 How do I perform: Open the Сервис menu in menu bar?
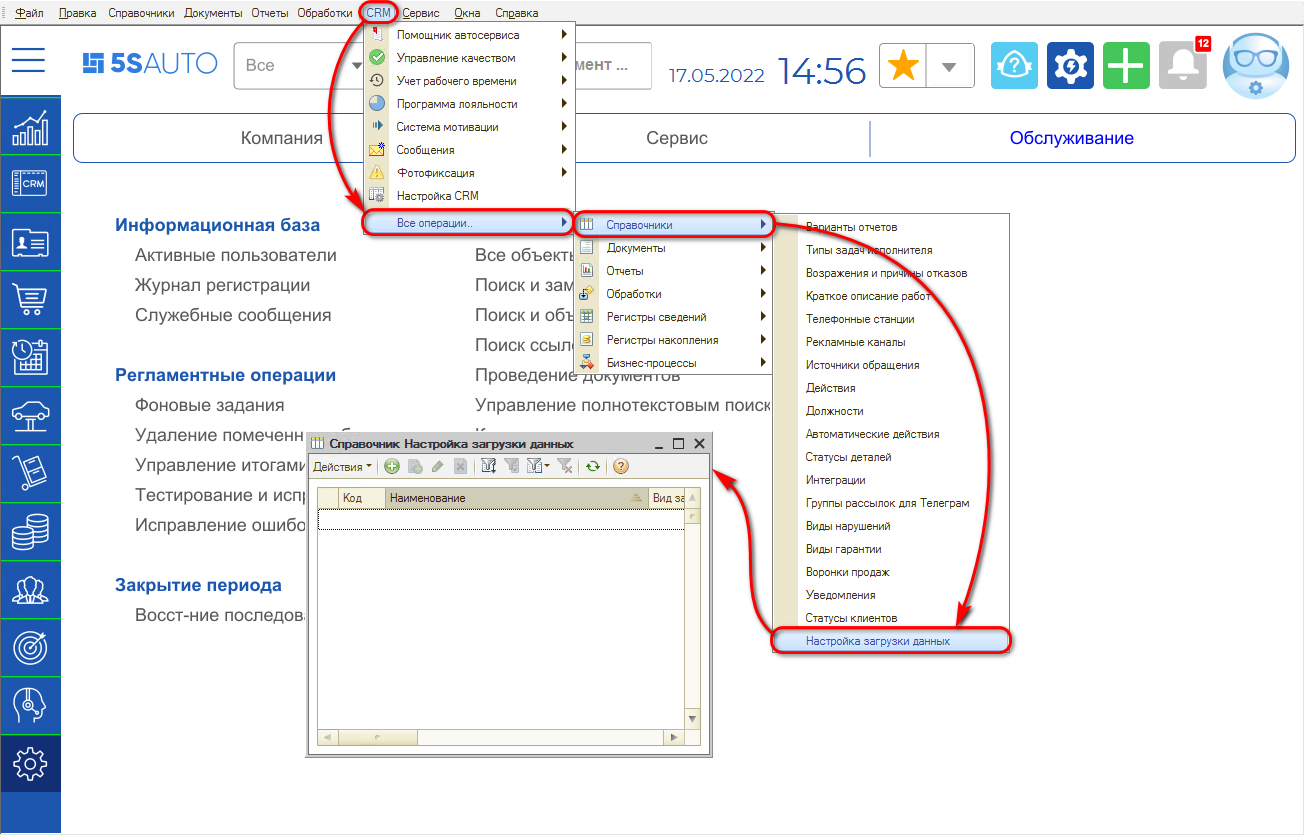420,13
